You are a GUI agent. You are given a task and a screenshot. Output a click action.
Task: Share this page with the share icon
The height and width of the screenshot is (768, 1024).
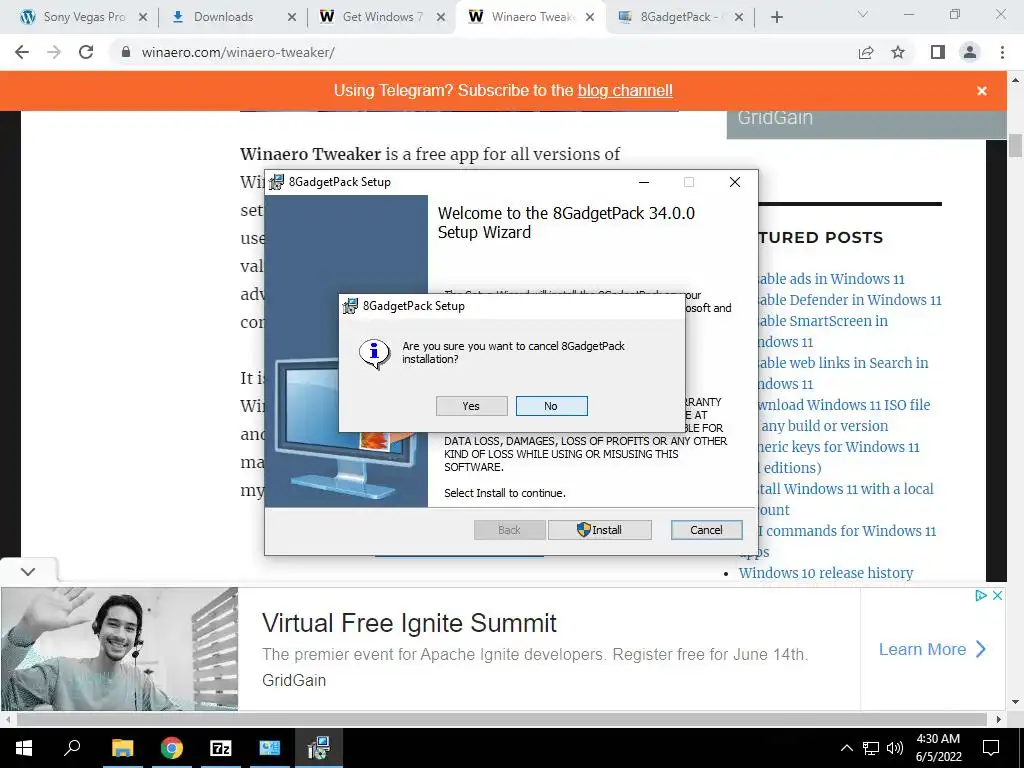pyautogui.click(x=866, y=53)
